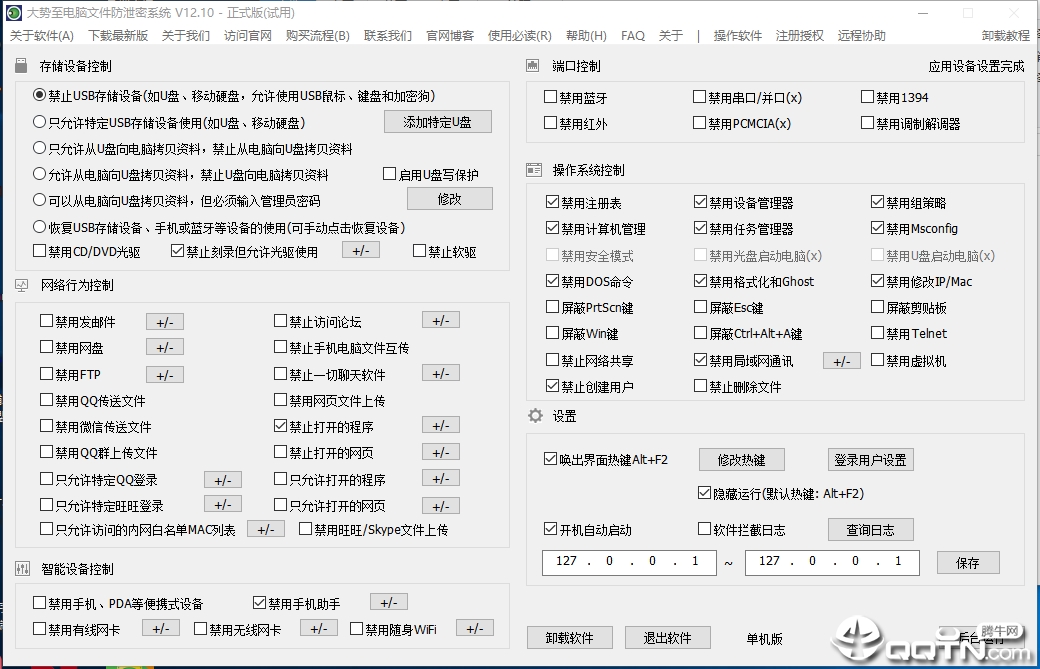The width and height of the screenshot is (1040, 669).
Task: Click the 智能设备控制 section header icon
Action: click(x=22, y=569)
